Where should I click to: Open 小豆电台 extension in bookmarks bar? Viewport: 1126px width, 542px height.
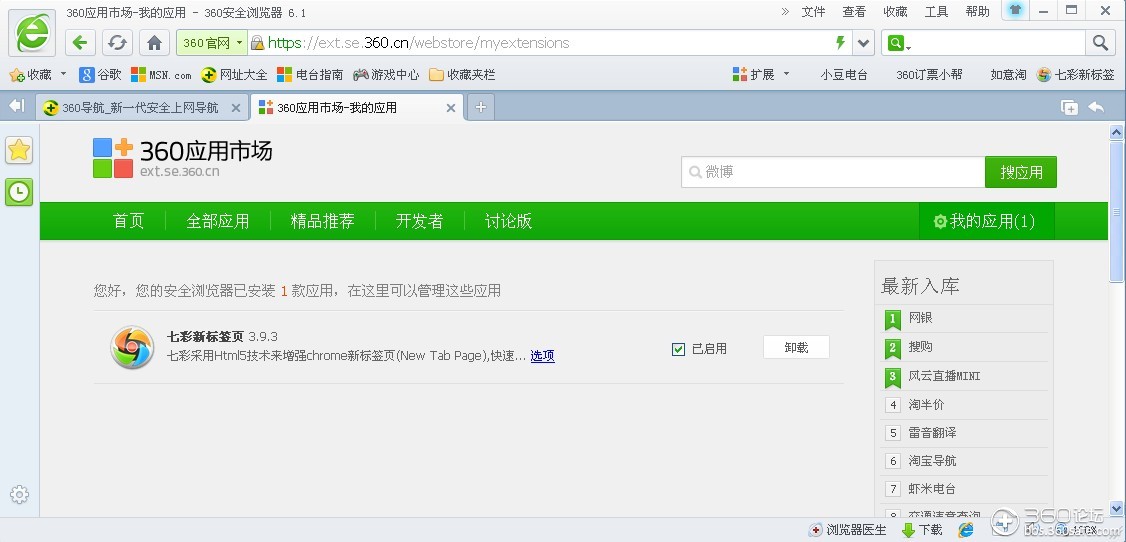[x=844, y=75]
